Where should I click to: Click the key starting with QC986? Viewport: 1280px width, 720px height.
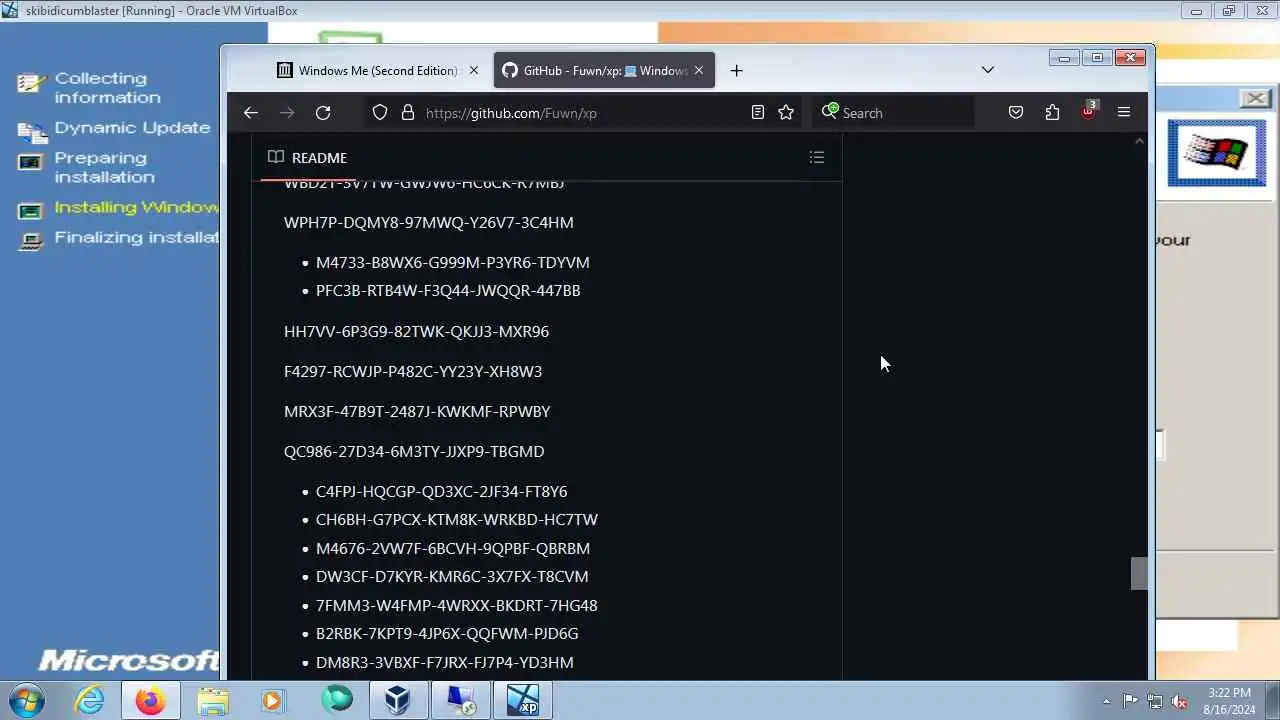(414, 451)
